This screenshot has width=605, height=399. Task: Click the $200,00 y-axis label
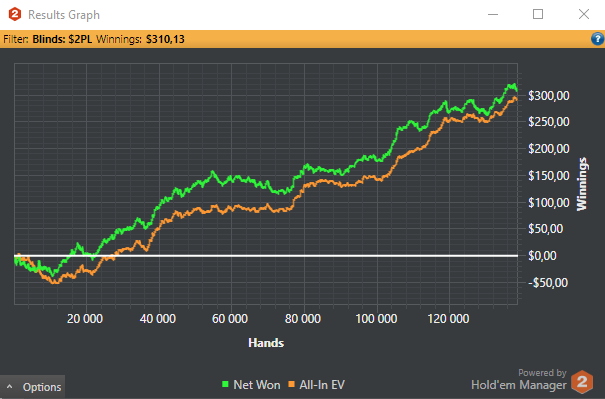[x=549, y=149]
